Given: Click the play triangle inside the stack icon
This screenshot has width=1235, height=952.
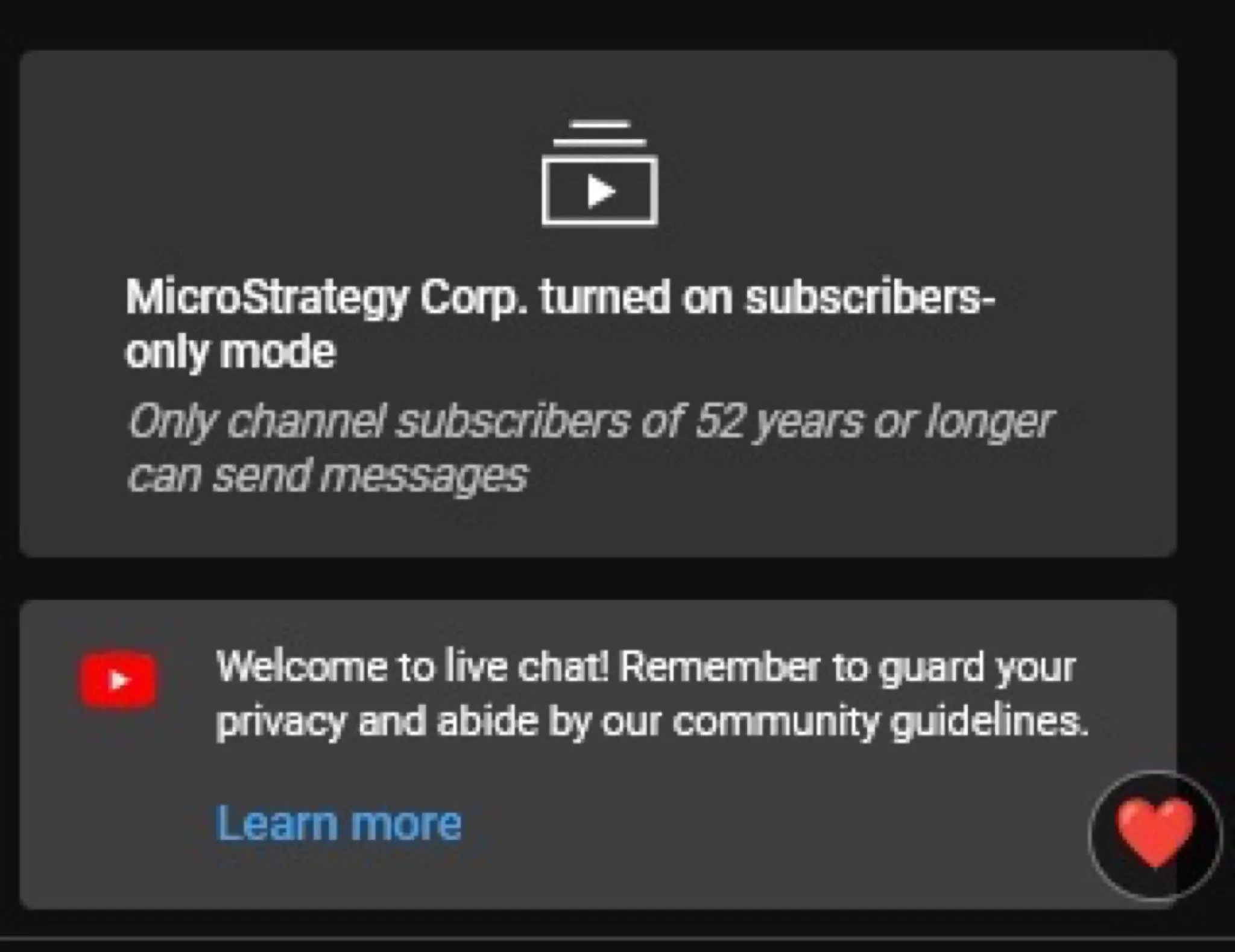Looking at the screenshot, I should (601, 191).
